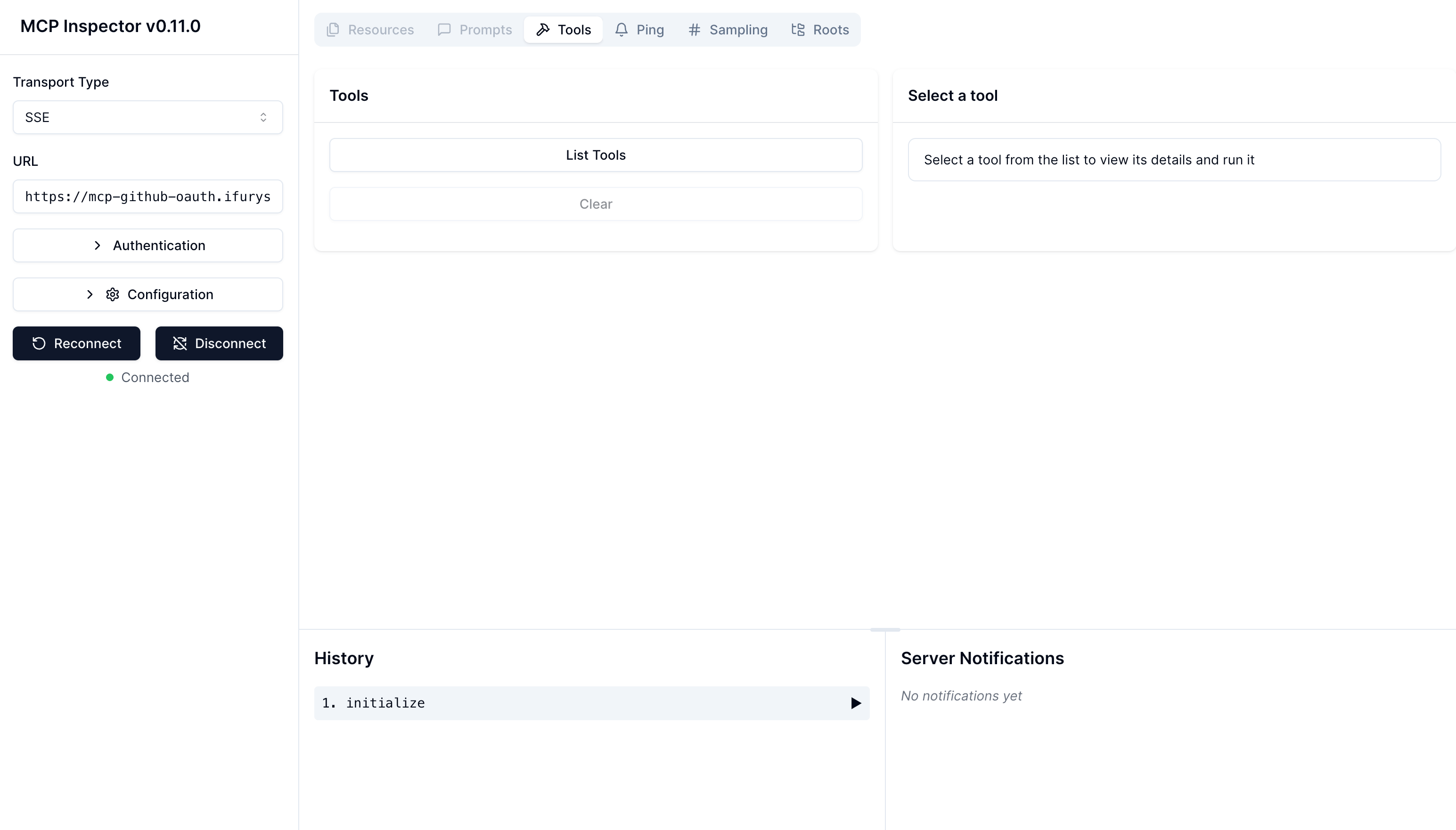Click the URL label
Image resolution: width=1456 pixels, height=830 pixels.
[x=25, y=161]
